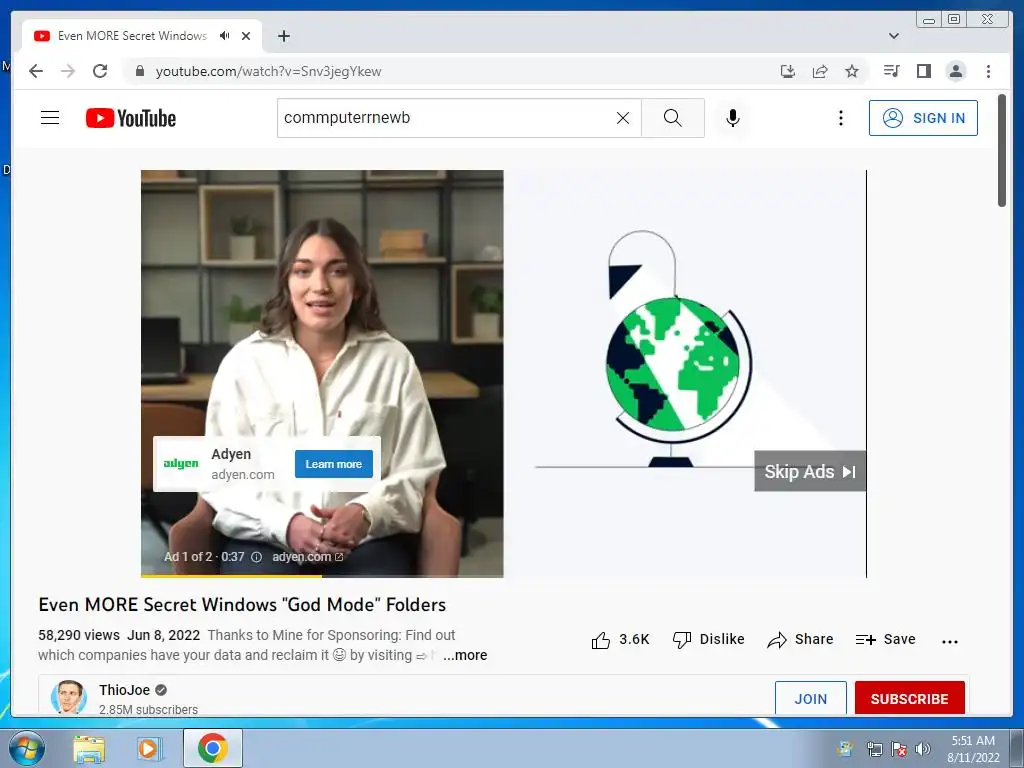1024x768 pixels.
Task: Open ad info icon near timer
Action: pyautogui.click(x=257, y=557)
